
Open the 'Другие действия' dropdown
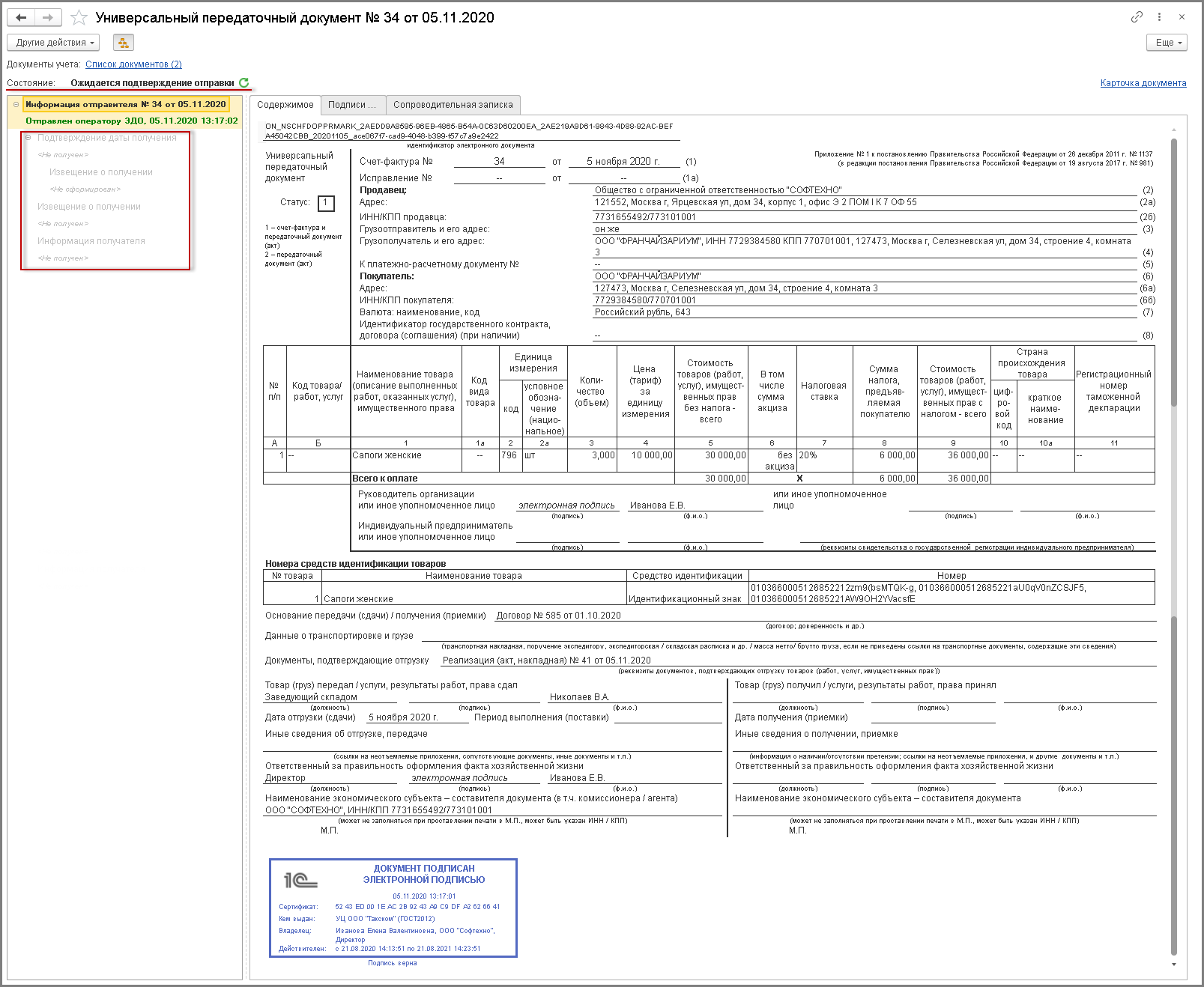(53, 43)
